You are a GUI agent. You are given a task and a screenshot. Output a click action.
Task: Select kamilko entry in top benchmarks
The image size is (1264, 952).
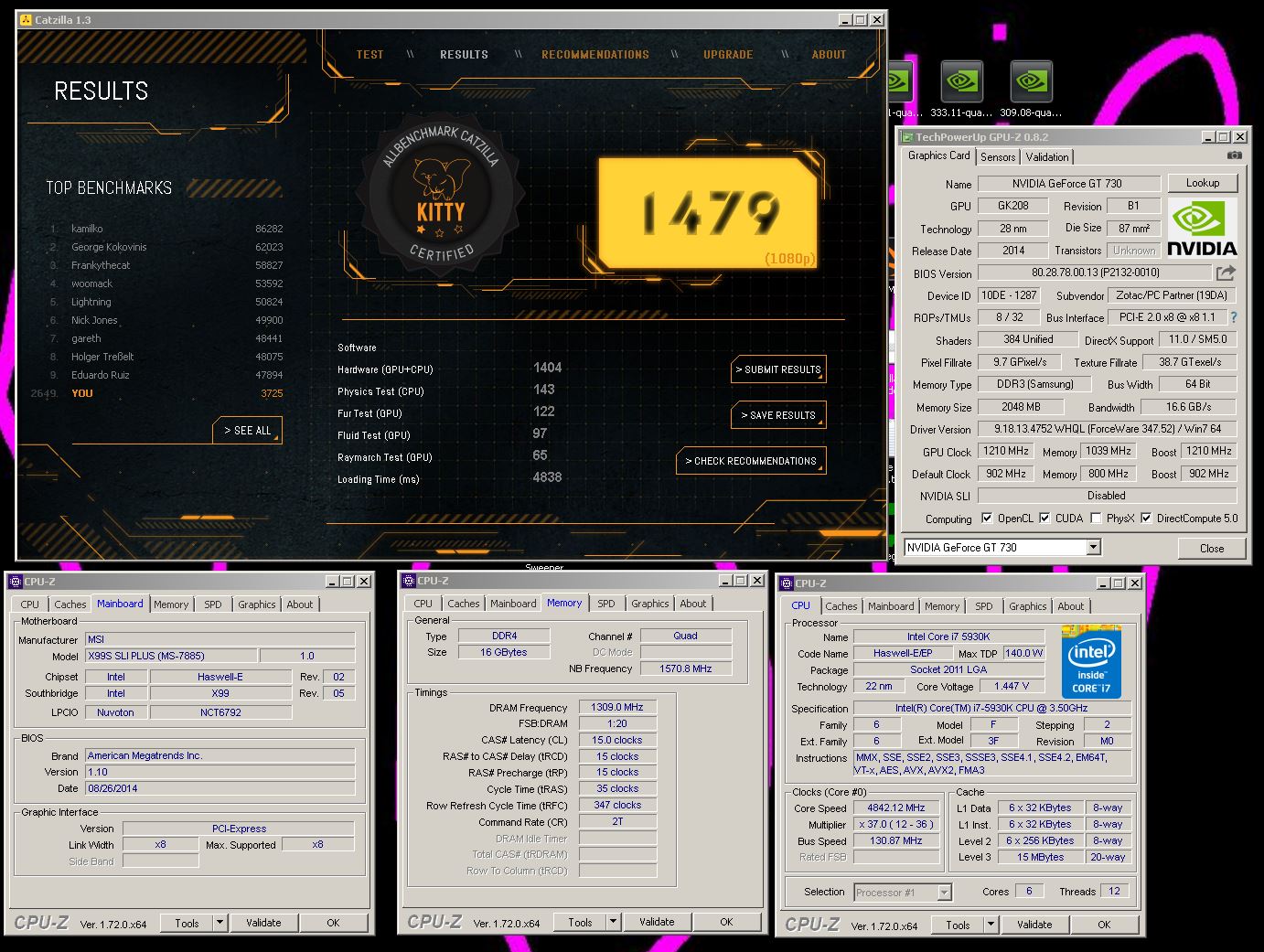click(166, 229)
